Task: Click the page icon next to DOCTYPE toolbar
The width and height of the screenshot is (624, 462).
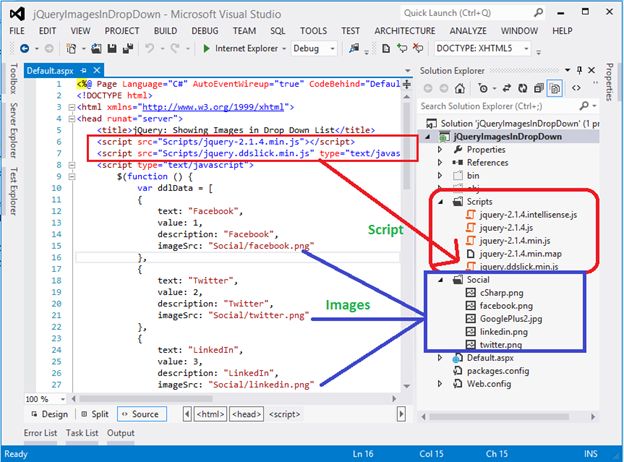Action: click(386, 49)
